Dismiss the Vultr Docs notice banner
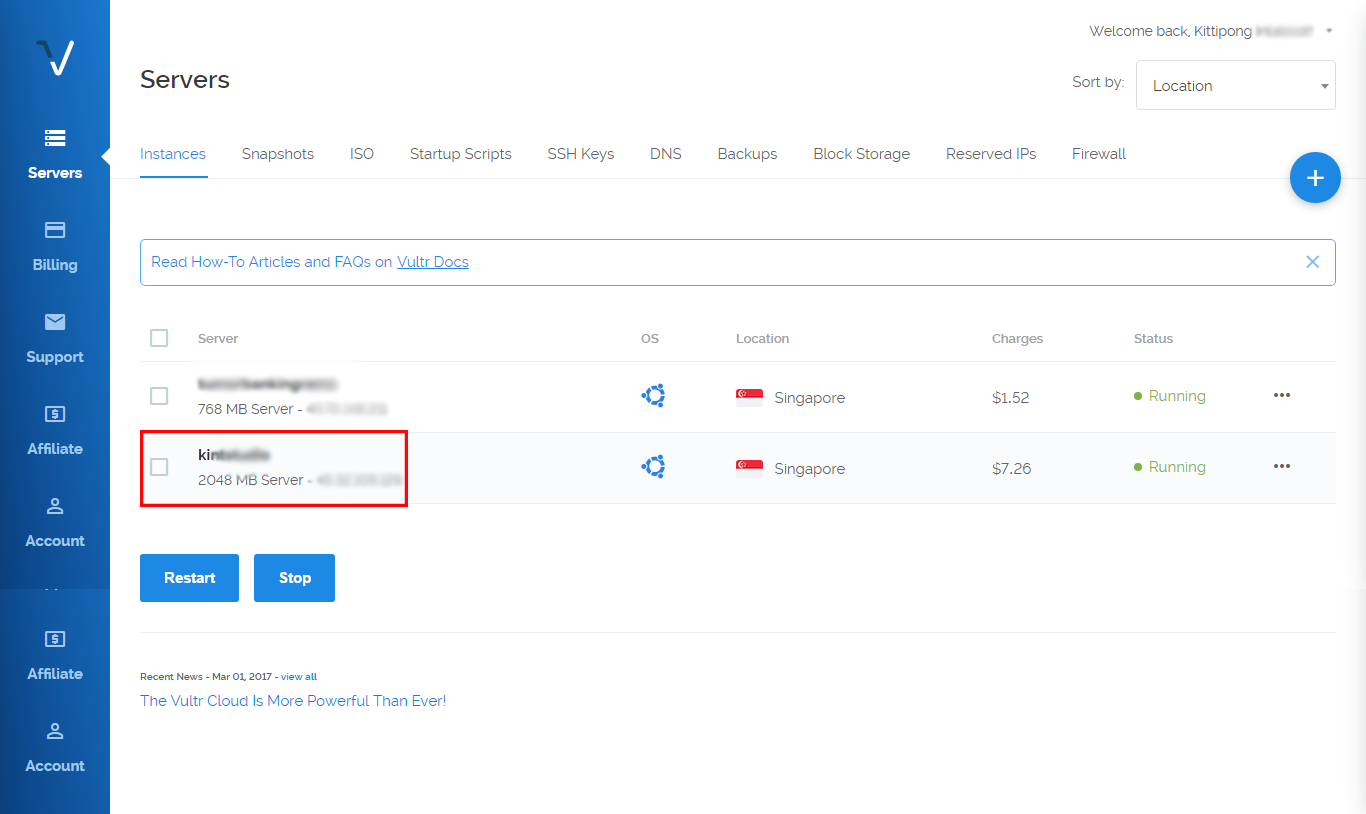The width and height of the screenshot is (1366, 814). click(1313, 262)
